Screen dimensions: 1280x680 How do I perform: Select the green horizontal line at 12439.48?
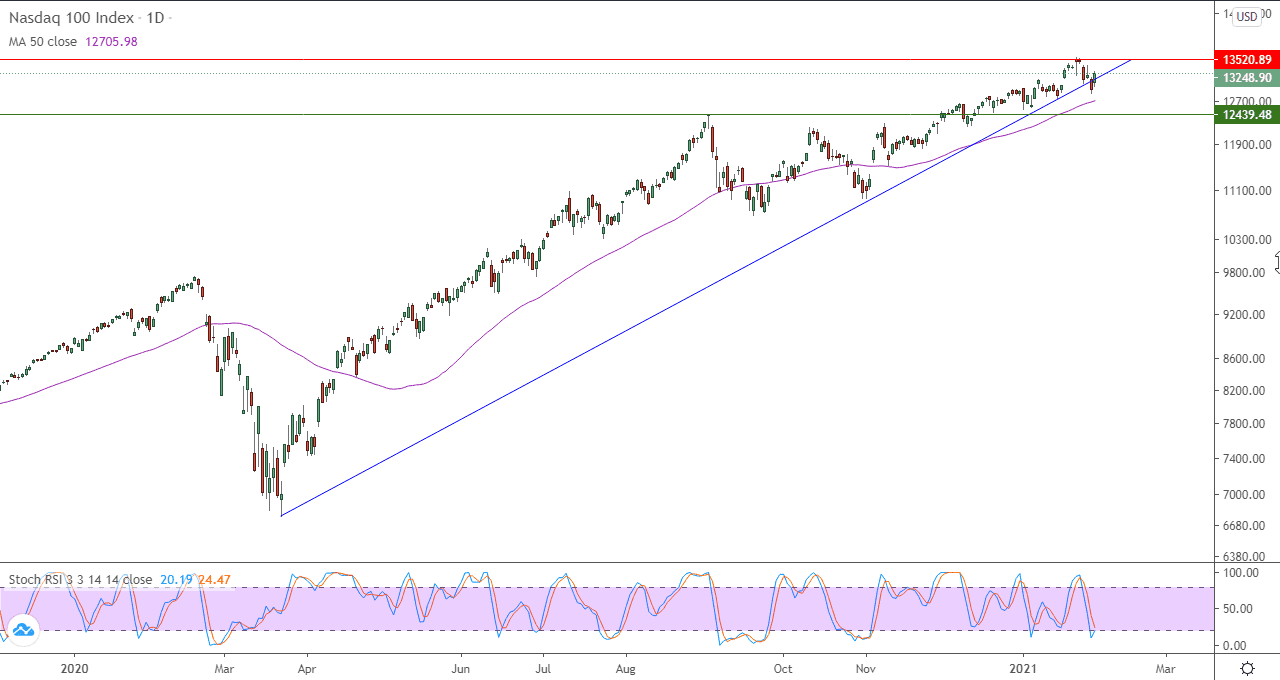point(605,114)
